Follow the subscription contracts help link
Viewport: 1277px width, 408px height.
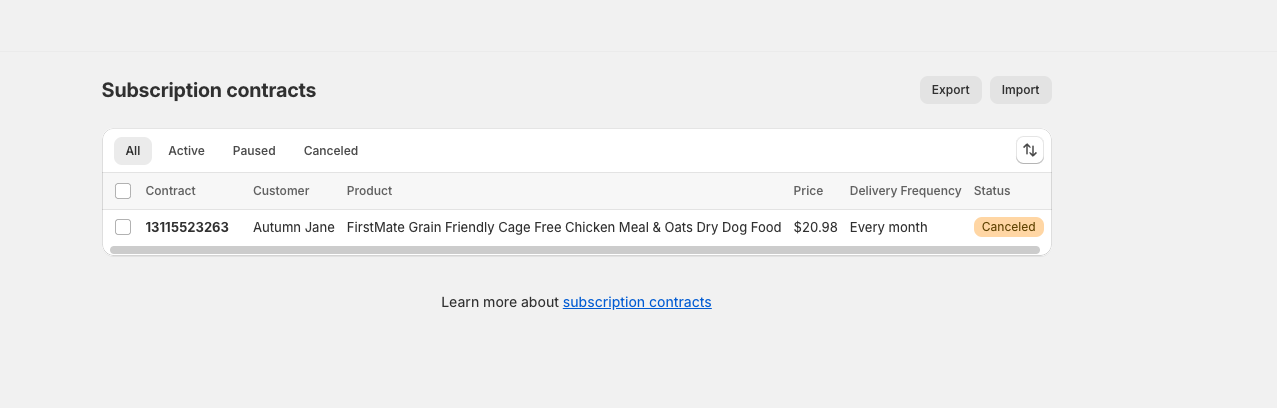(637, 302)
